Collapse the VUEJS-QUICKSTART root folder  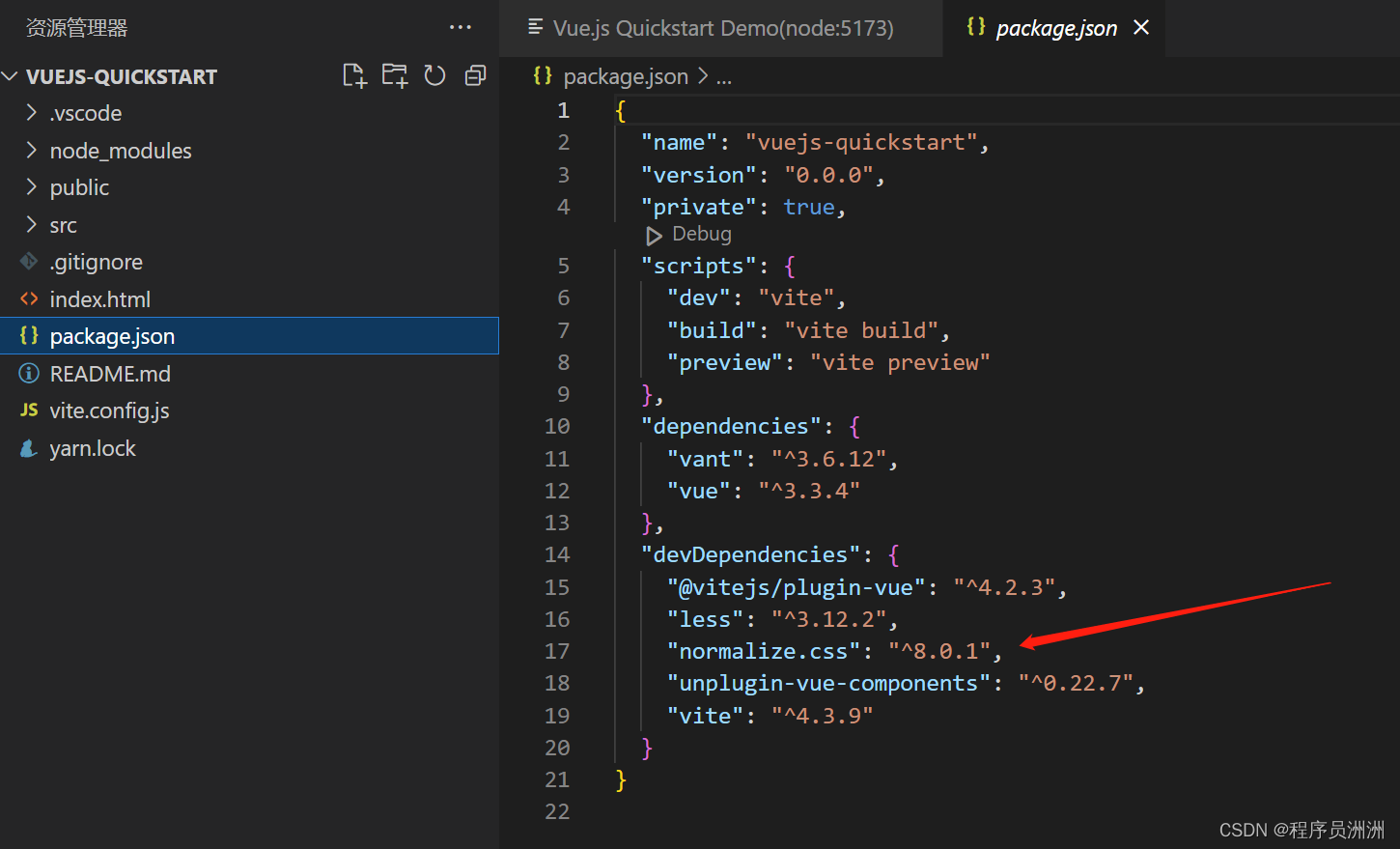[x=11, y=75]
